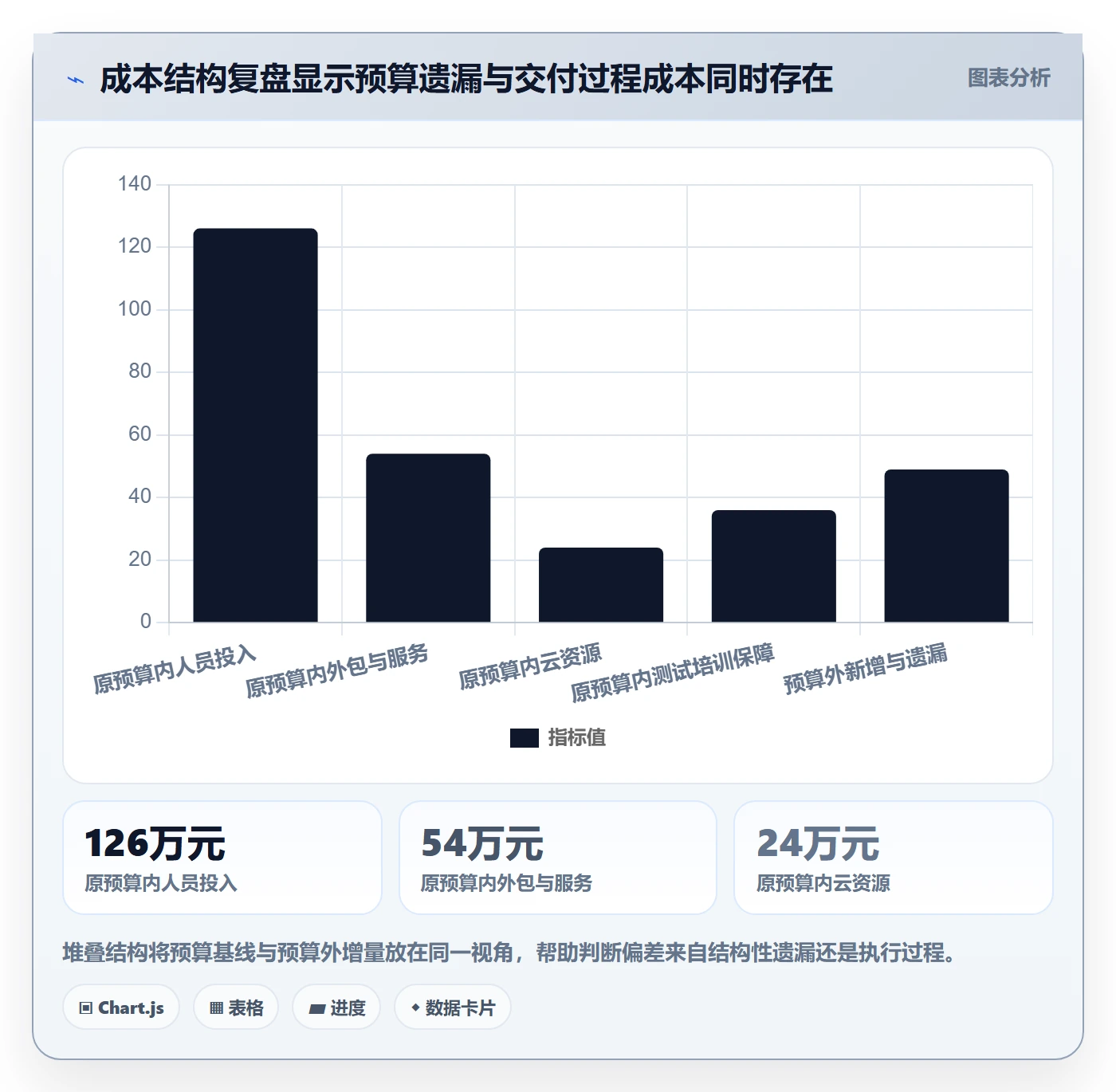Screen dimensions: 1116x1092
Task: Select the 原预算内人员投入 bar
Action: pyautogui.click(x=255, y=425)
